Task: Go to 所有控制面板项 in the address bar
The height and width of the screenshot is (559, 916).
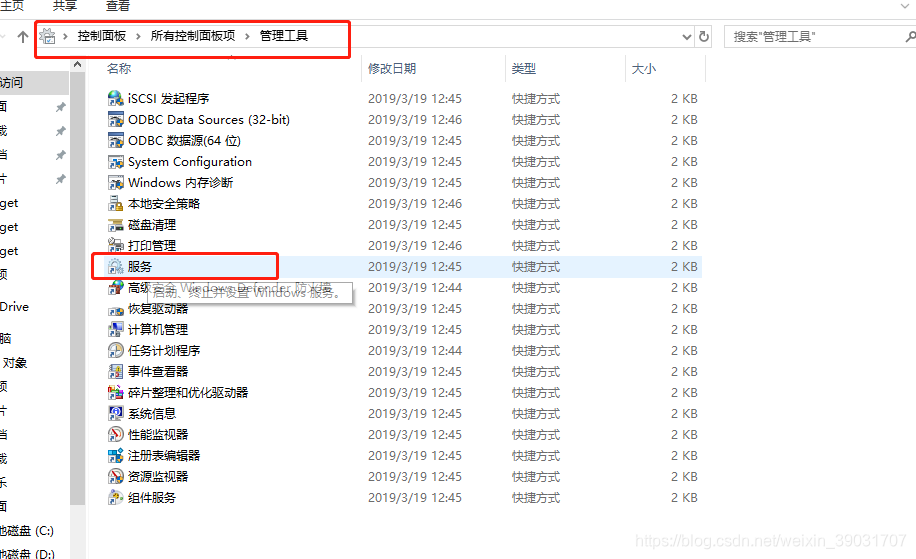Action: click(x=193, y=36)
